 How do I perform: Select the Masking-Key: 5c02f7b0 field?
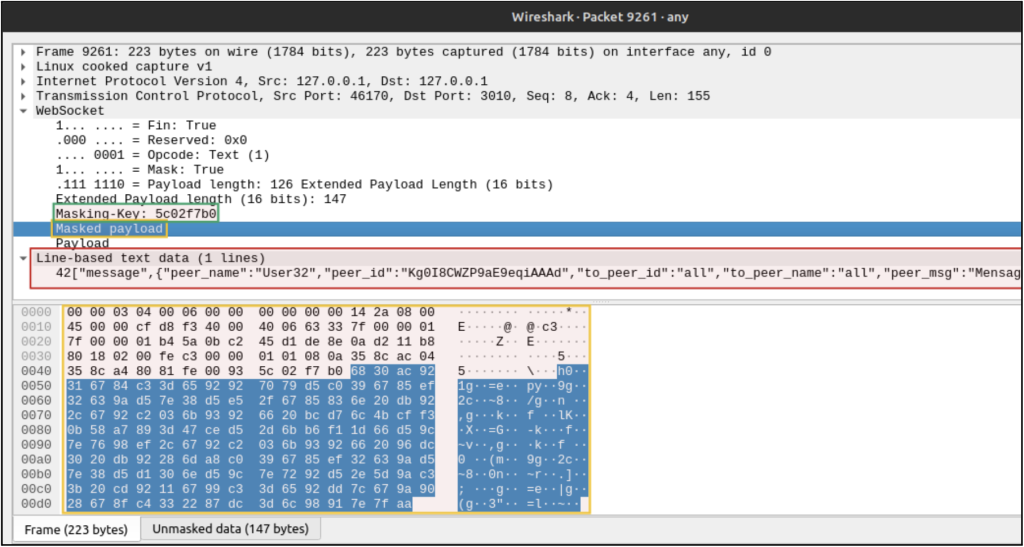(x=136, y=214)
